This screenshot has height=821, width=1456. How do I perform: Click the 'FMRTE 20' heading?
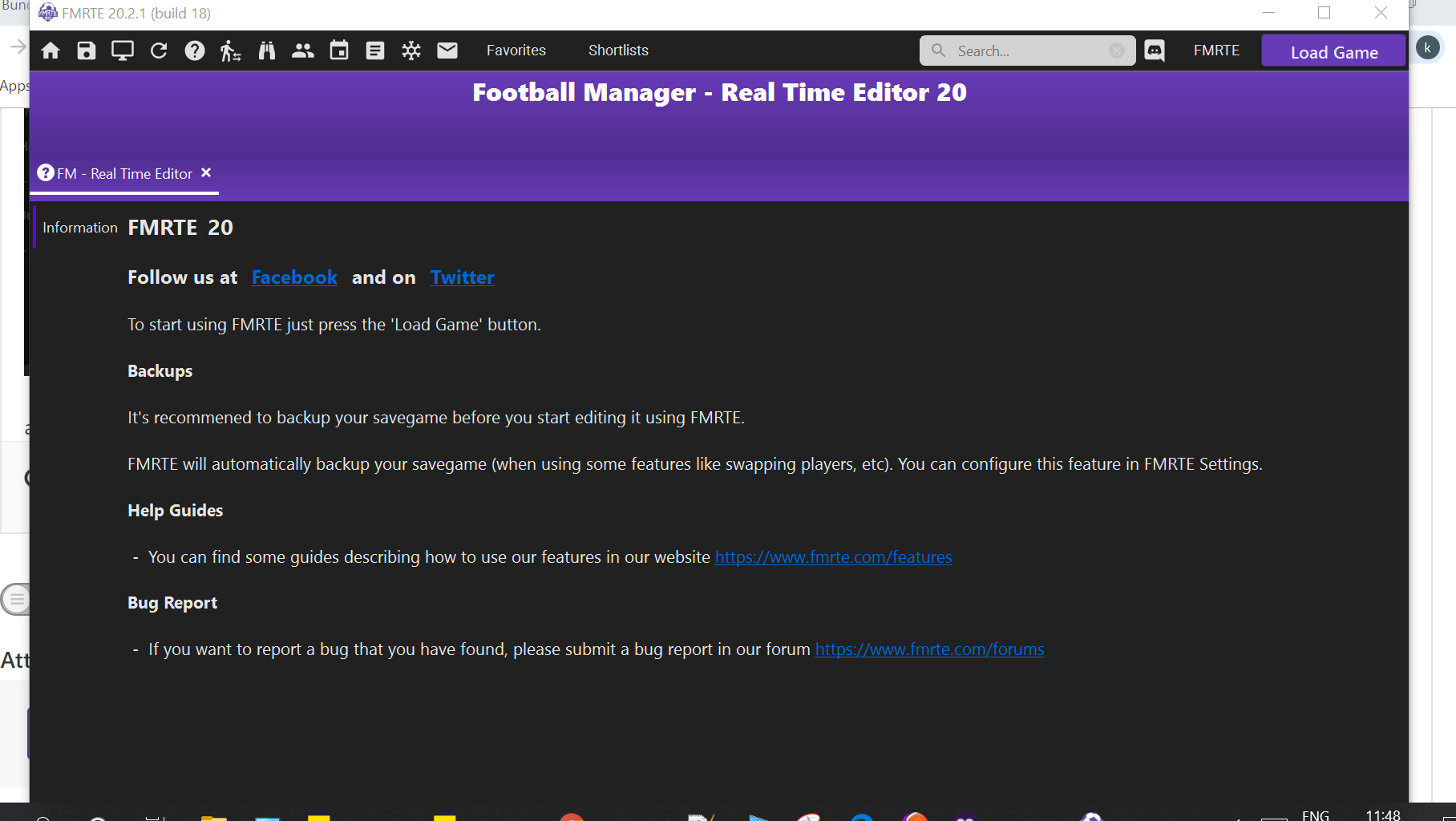[180, 228]
